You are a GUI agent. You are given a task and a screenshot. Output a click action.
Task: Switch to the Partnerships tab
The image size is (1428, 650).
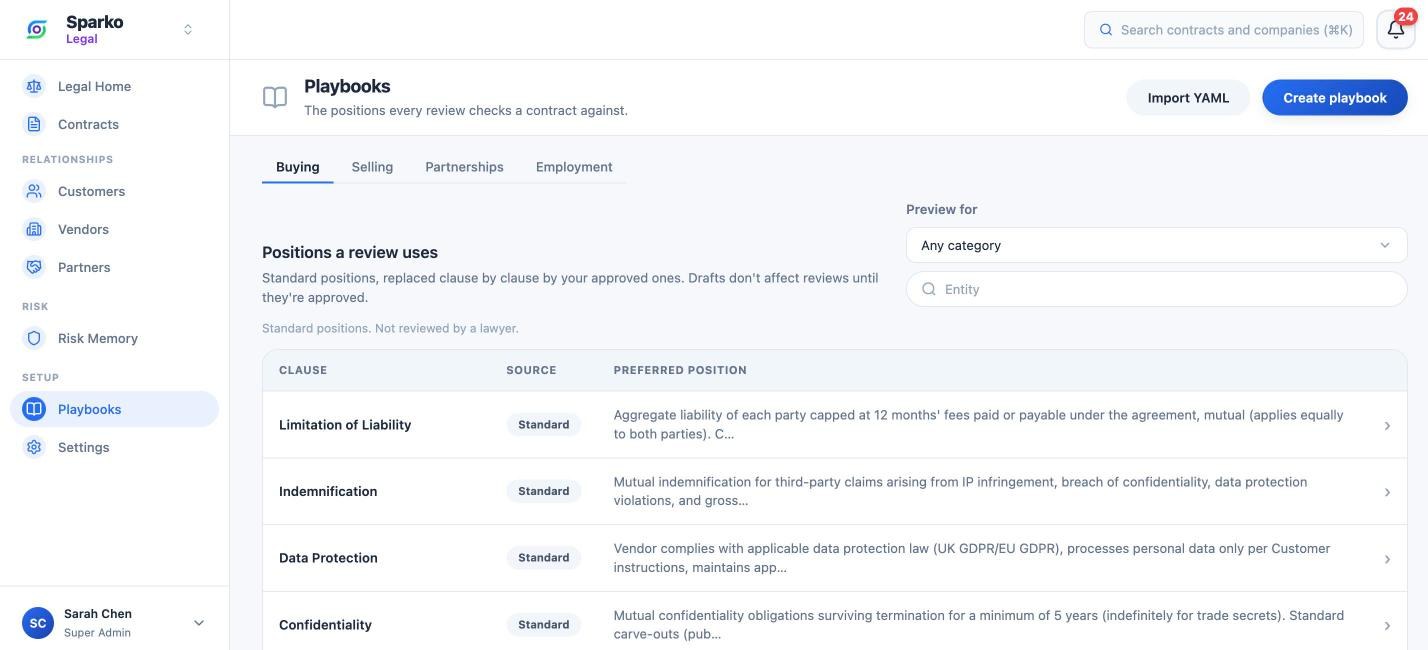(464, 167)
